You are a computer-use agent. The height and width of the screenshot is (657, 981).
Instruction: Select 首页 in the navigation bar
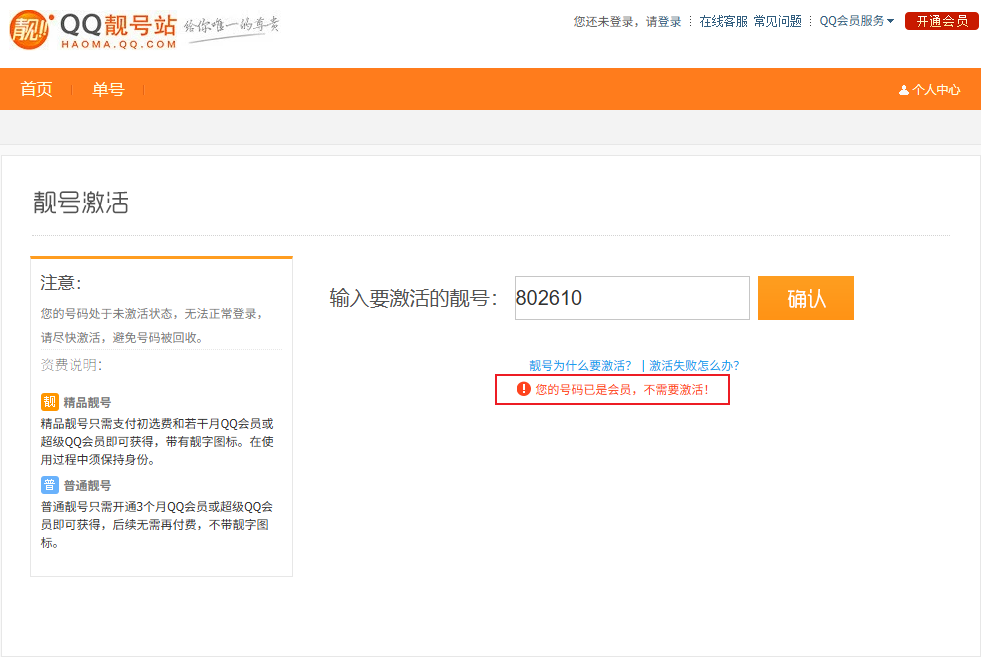tap(36, 89)
